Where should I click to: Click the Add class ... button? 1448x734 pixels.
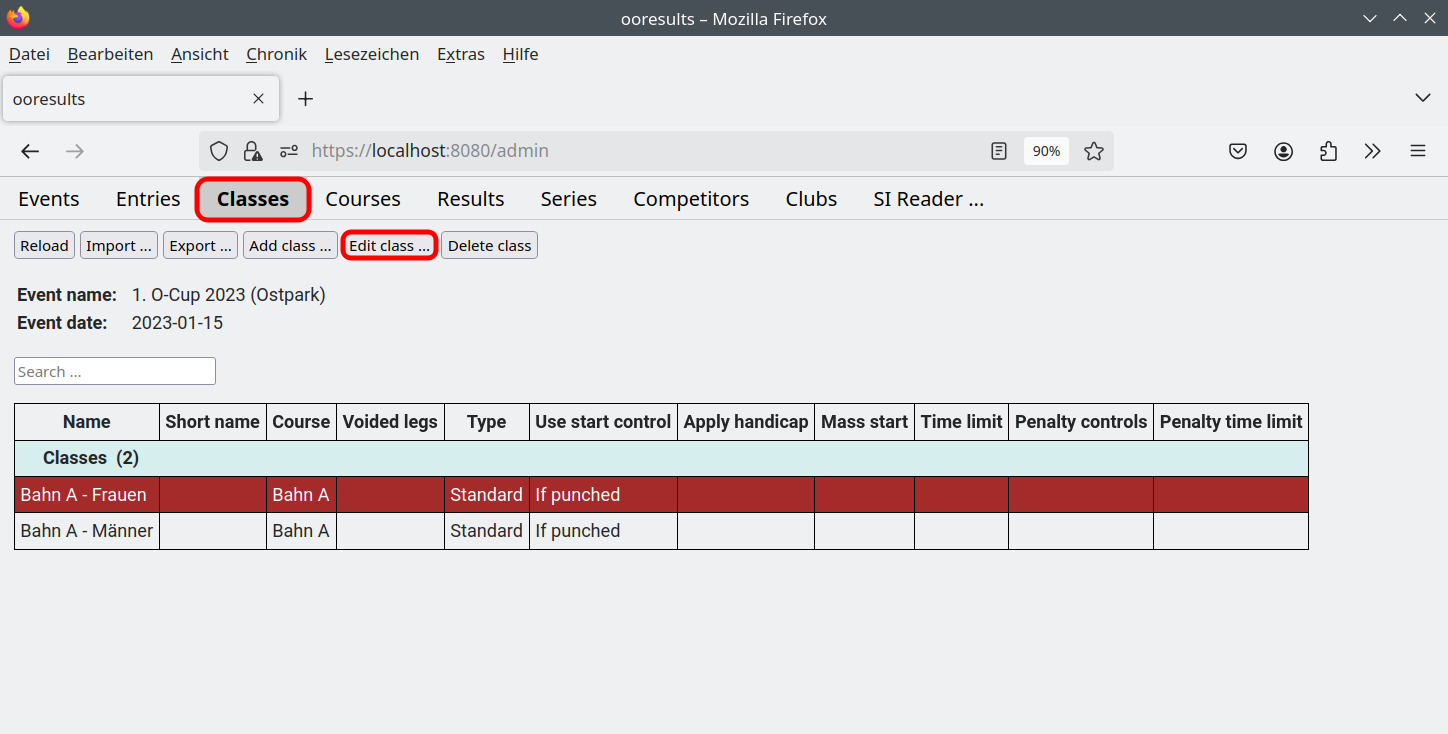coord(290,246)
